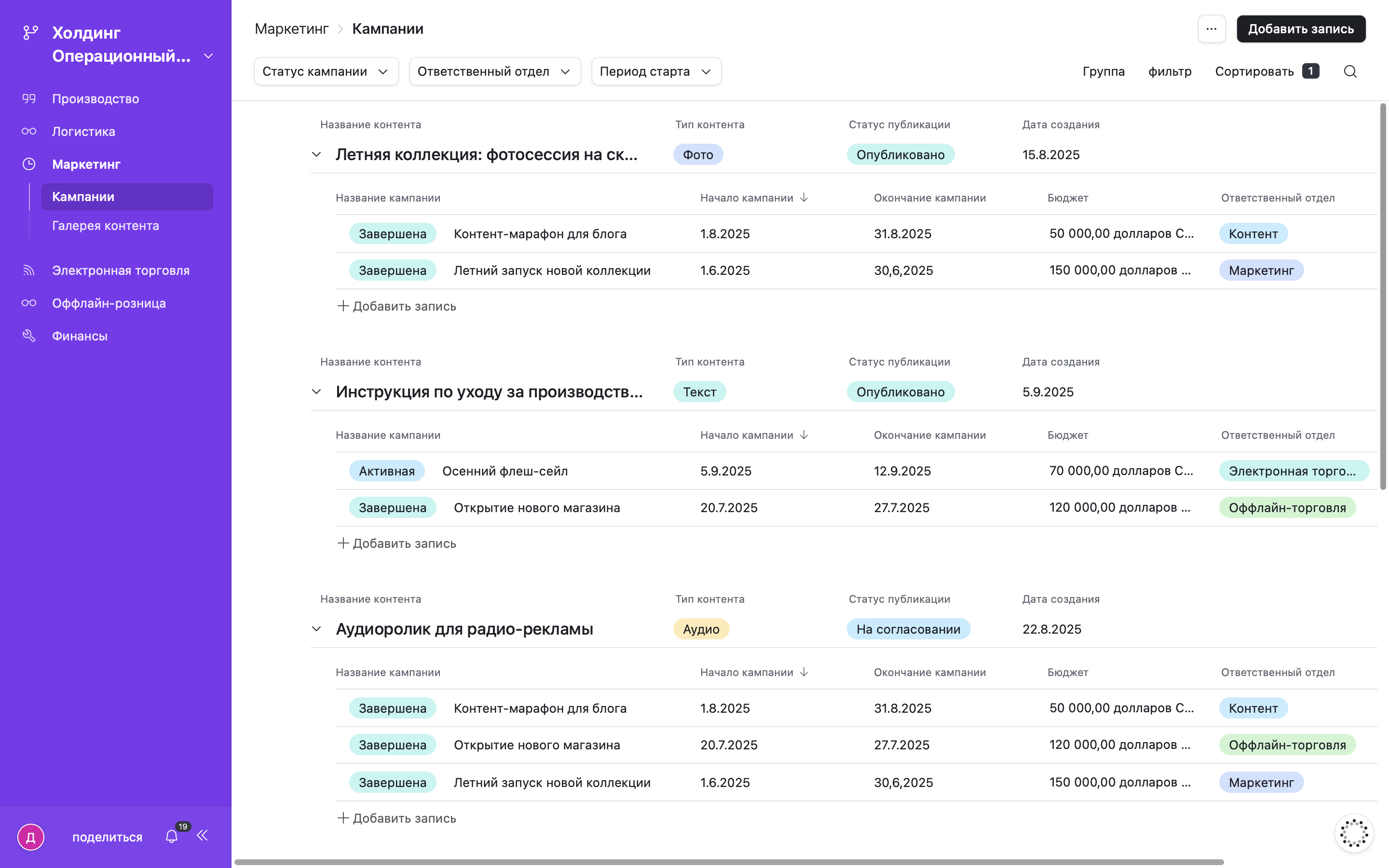This screenshot has width=1389, height=868.
Task: Click the notifications bell icon
Action: tap(171, 837)
